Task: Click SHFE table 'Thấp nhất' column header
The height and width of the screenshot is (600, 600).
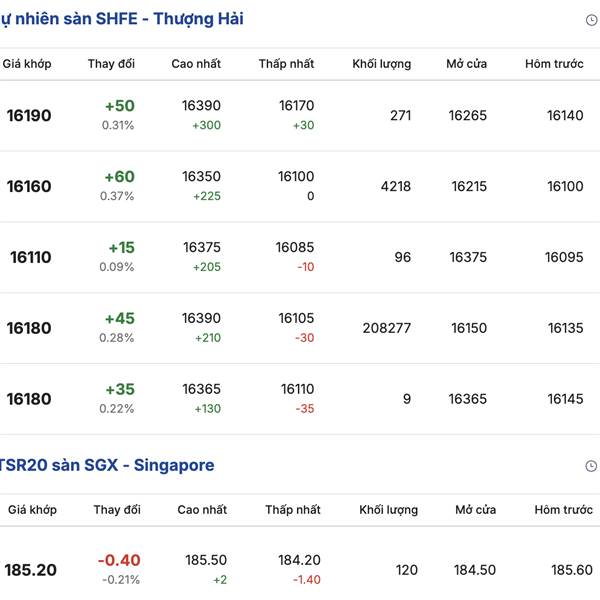Action: [x=286, y=64]
